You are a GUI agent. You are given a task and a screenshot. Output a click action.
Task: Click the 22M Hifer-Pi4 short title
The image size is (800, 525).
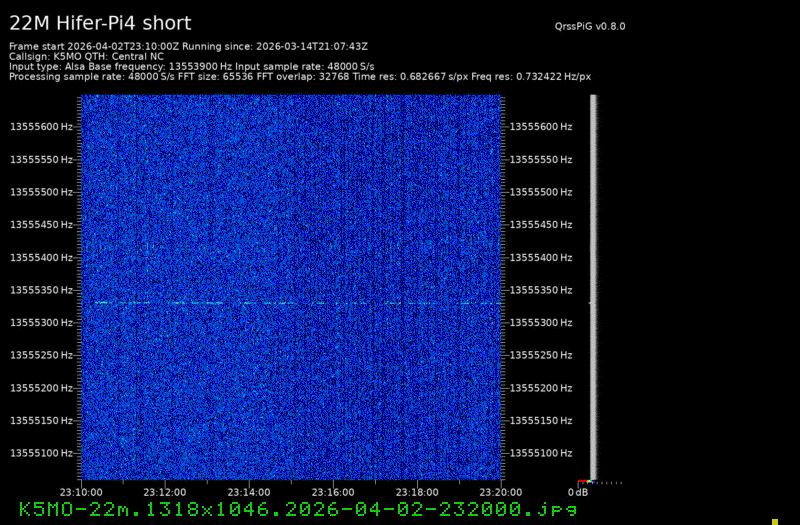[x=100, y=23]
